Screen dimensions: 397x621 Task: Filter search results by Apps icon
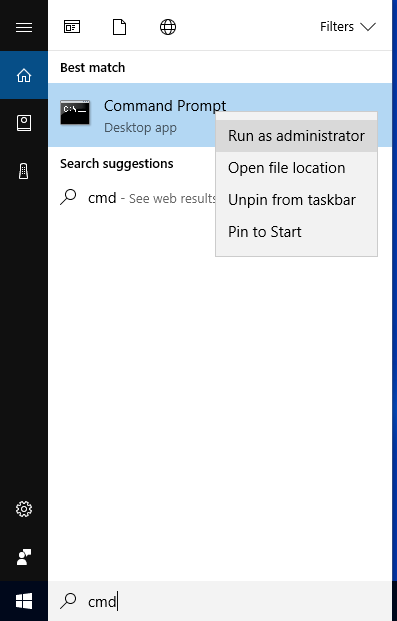point(72,27)
